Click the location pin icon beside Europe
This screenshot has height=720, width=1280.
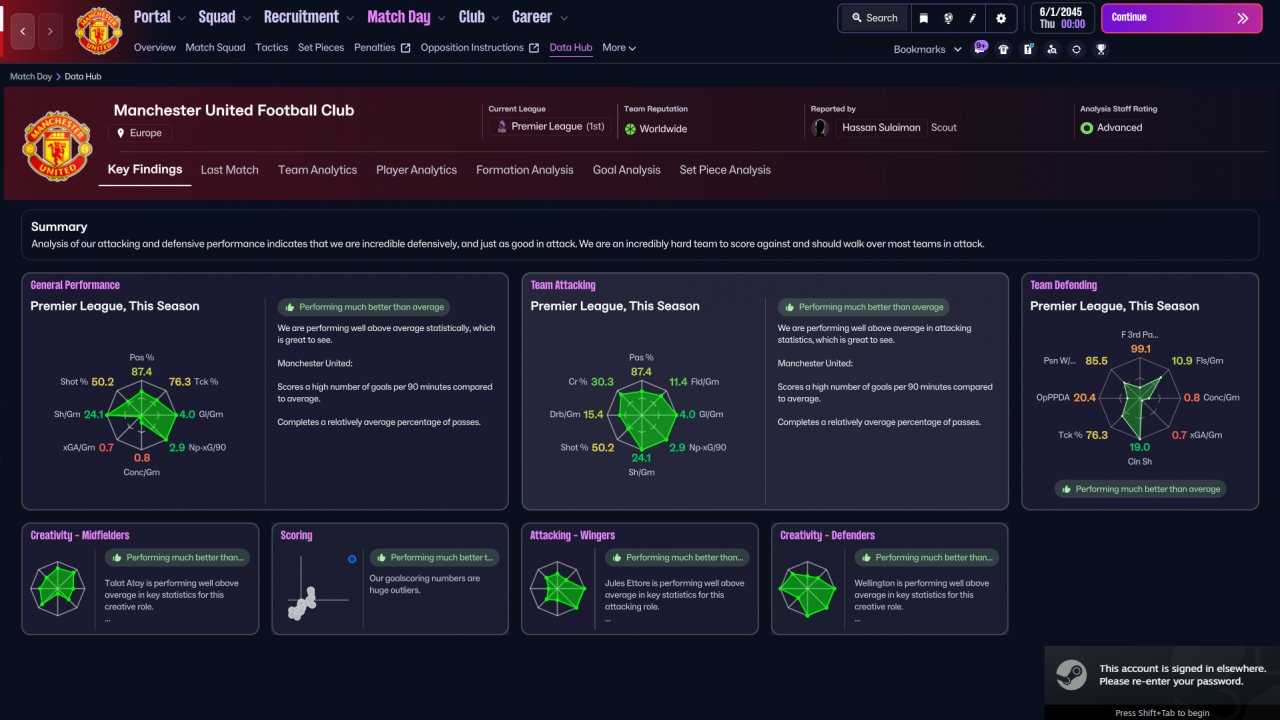[x=121, y=133]
